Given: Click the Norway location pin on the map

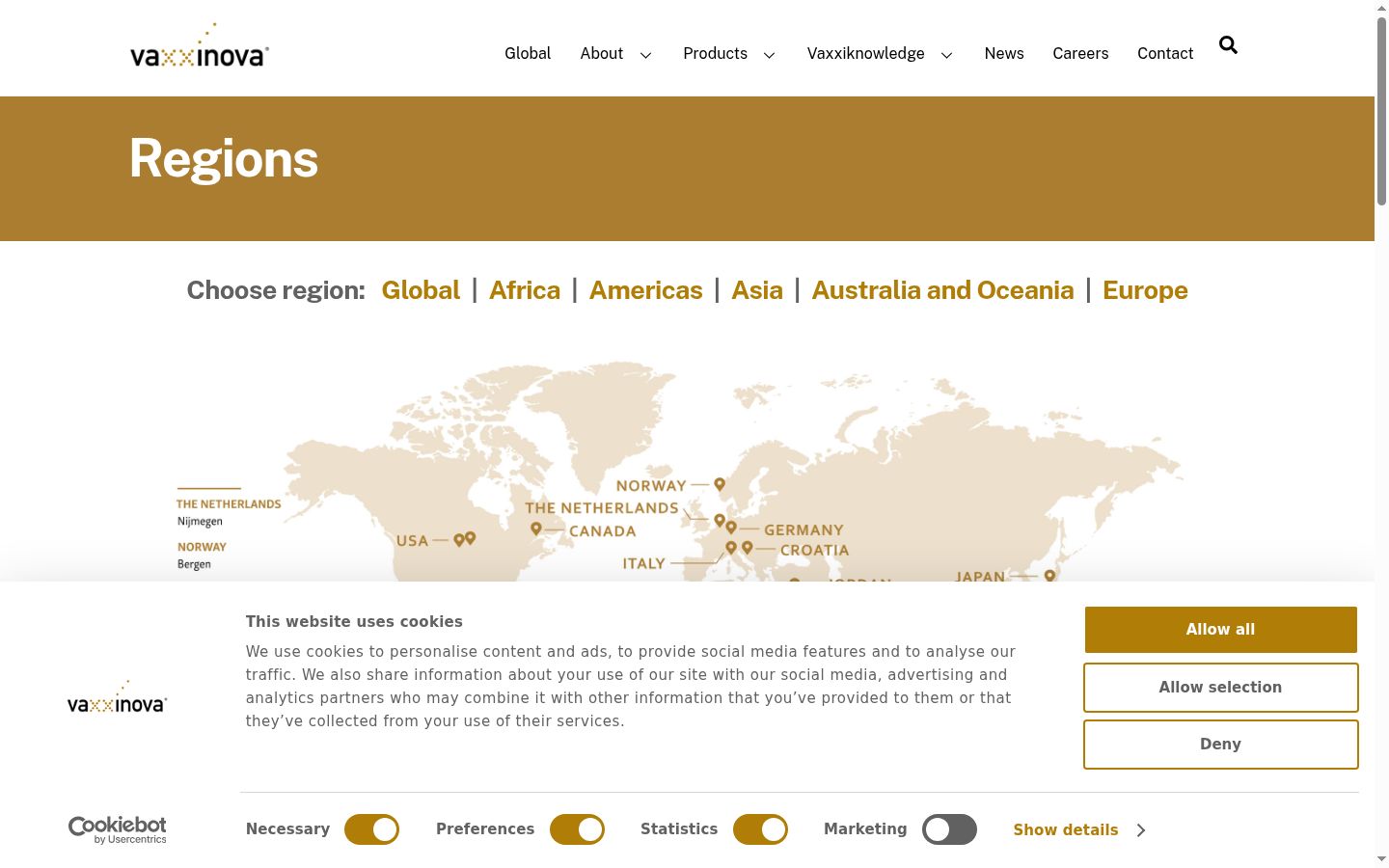Looking at the screenshot, I should click(720, 484).
